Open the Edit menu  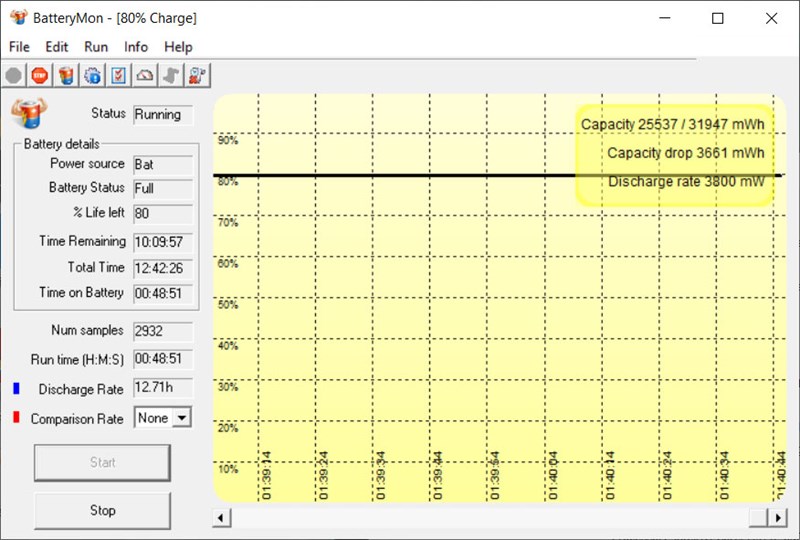(57, 47)
